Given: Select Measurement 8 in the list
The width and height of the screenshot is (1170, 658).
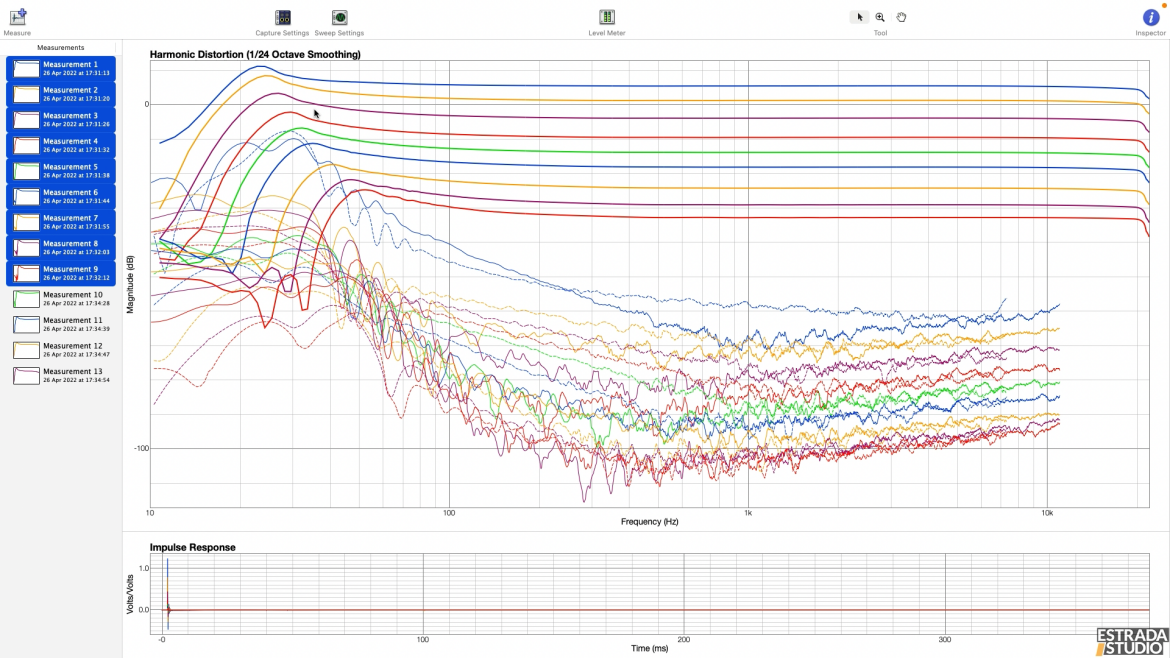Looking at the screenshot, I should pyautogui.click(x=61, y=248).
